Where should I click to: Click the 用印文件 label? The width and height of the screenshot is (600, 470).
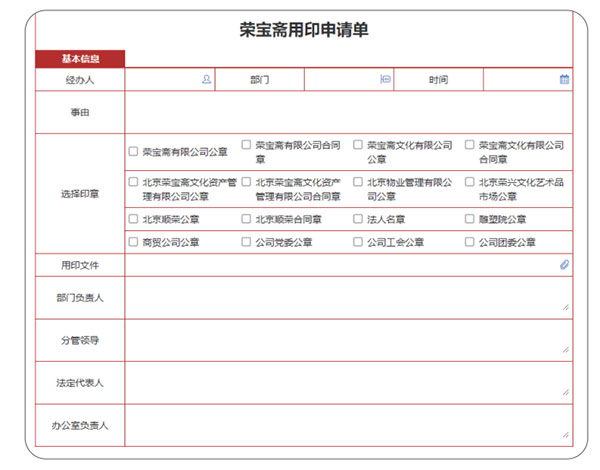coord(80,265)
